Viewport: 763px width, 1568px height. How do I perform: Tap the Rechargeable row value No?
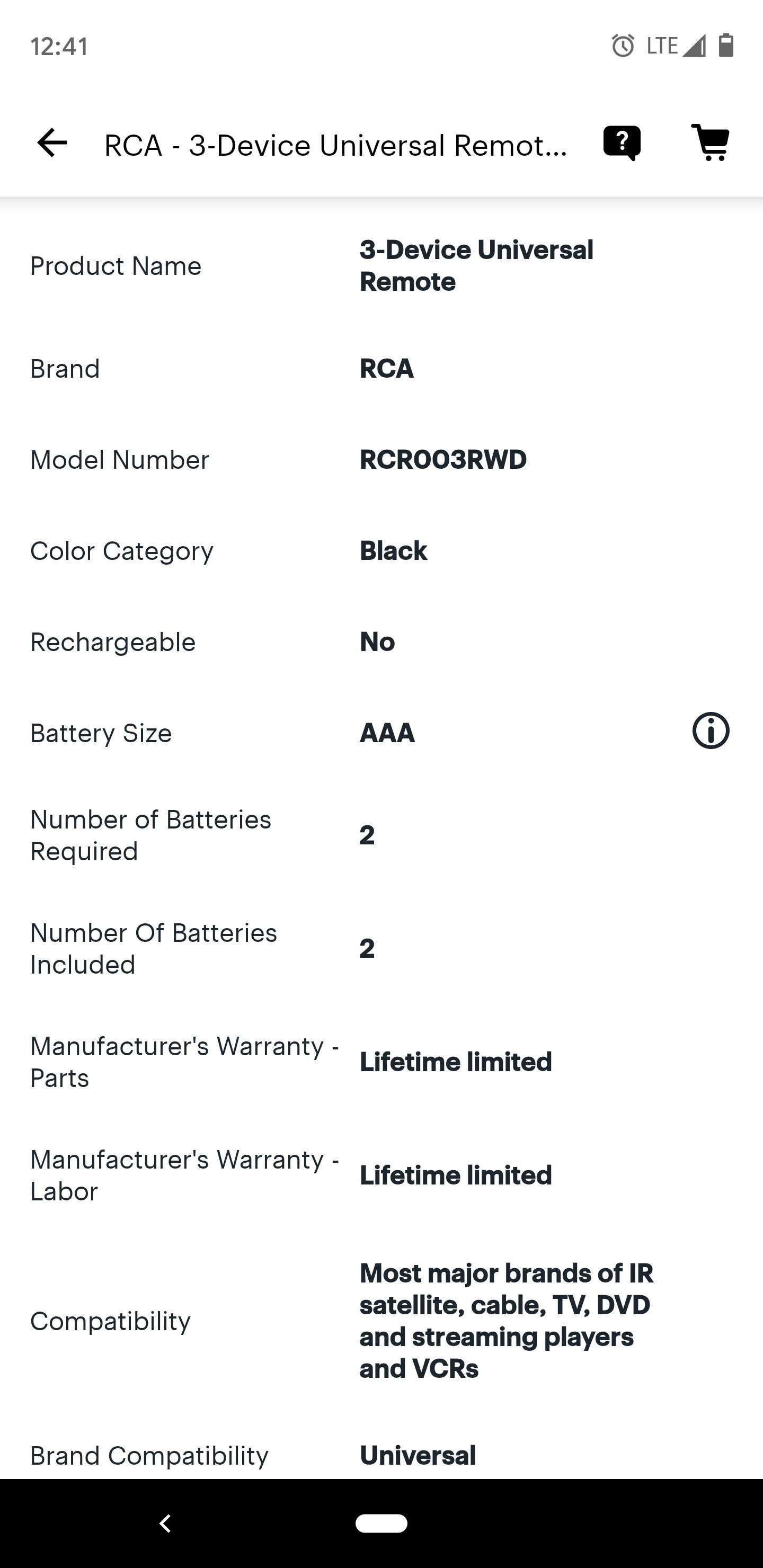click(378, 642)
